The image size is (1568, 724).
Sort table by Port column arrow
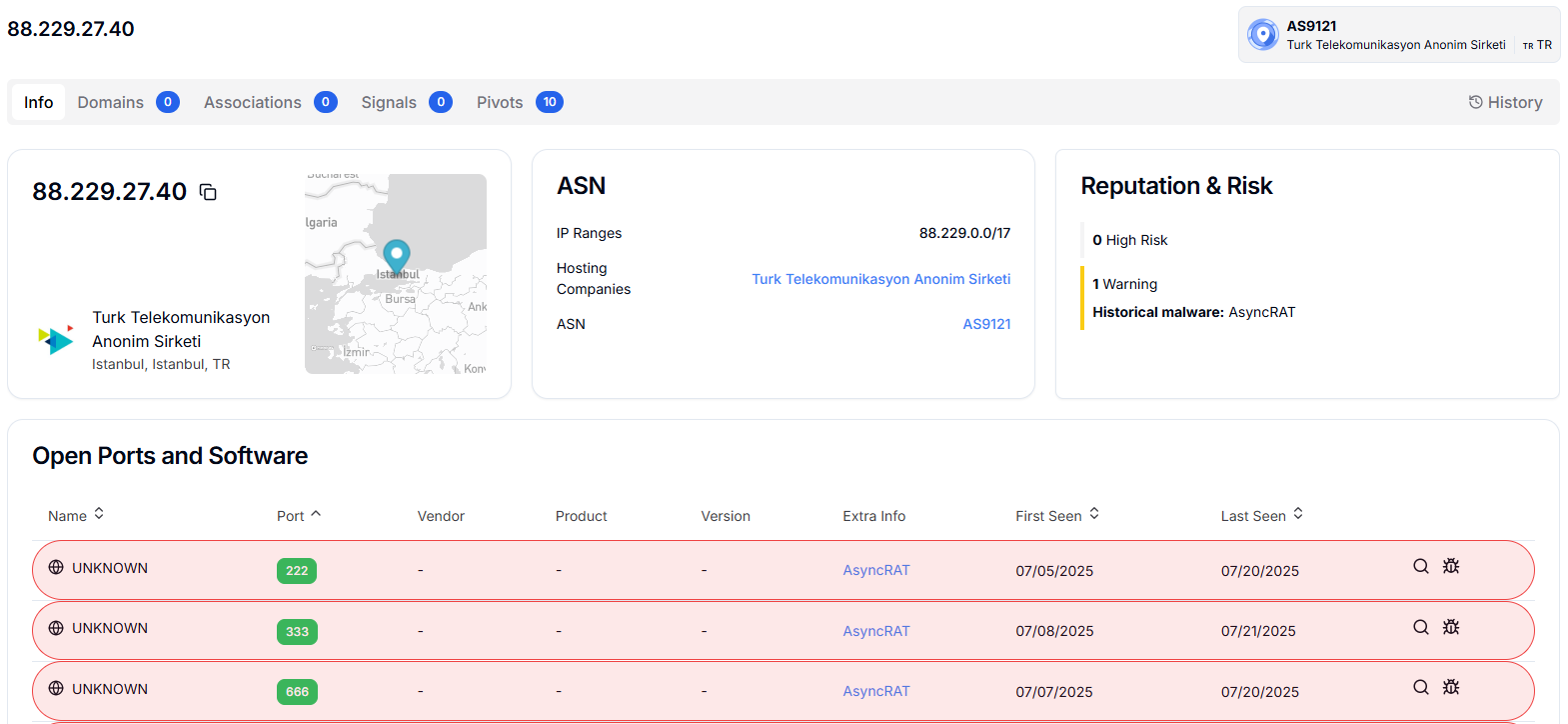(x=316, y=514)
